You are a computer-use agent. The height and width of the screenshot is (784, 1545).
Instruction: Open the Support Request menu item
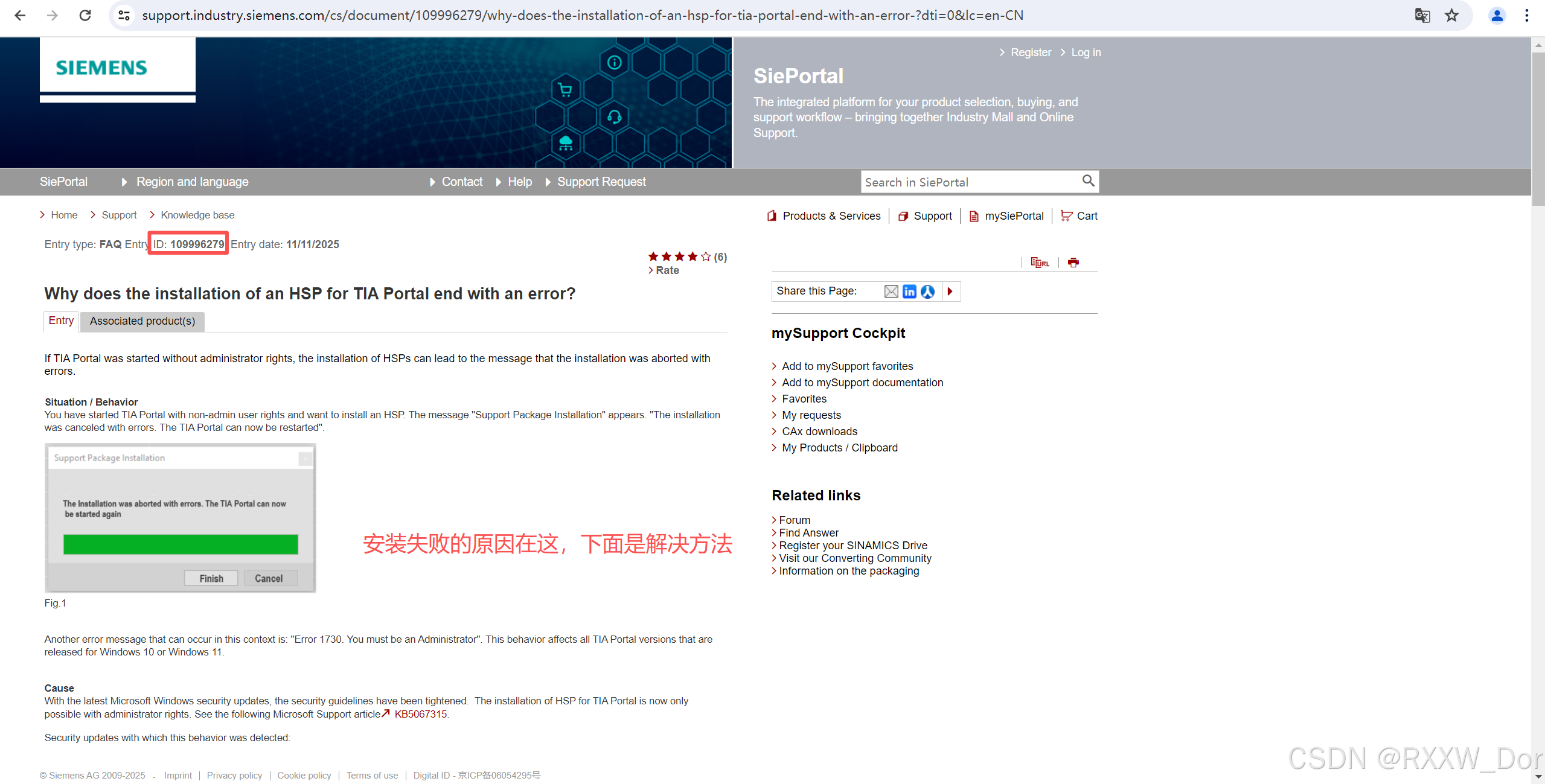pyautogui.click(x=601, y=182)
